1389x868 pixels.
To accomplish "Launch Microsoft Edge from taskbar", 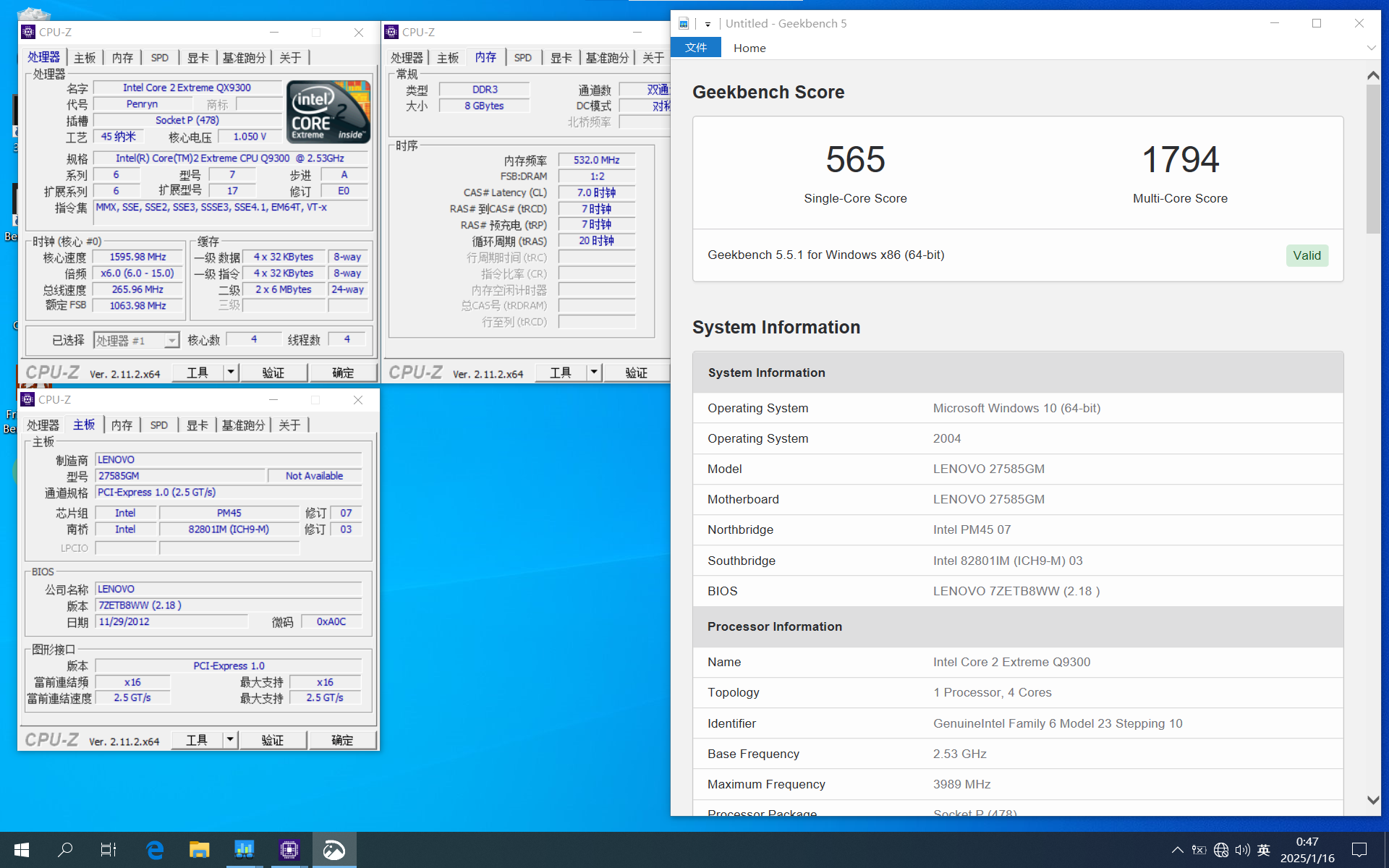I will (x=155, y=850).
